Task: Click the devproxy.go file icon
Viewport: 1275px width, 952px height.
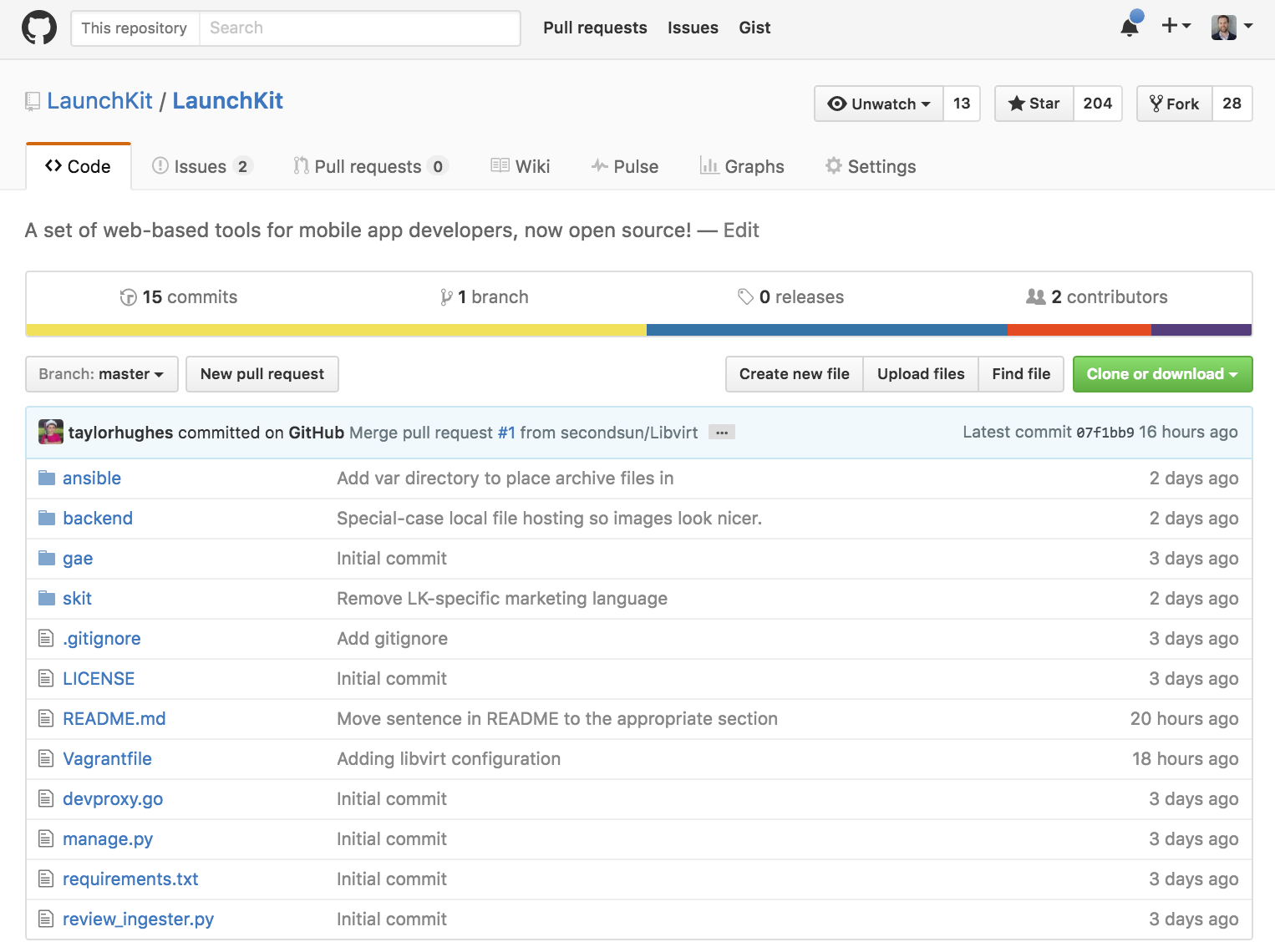Action: [46, 799]
